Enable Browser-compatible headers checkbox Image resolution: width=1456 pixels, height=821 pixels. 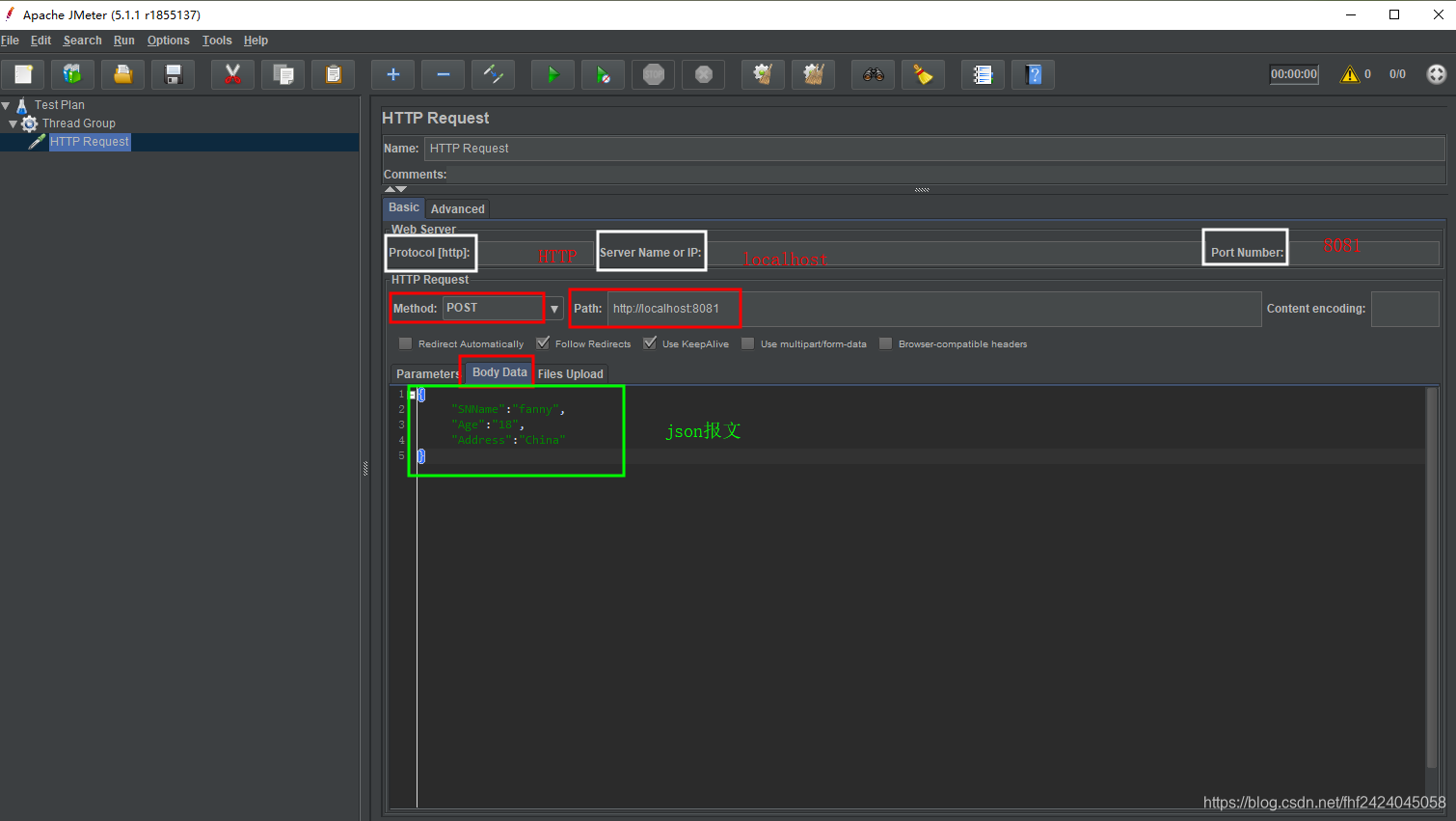coord(885,343)
